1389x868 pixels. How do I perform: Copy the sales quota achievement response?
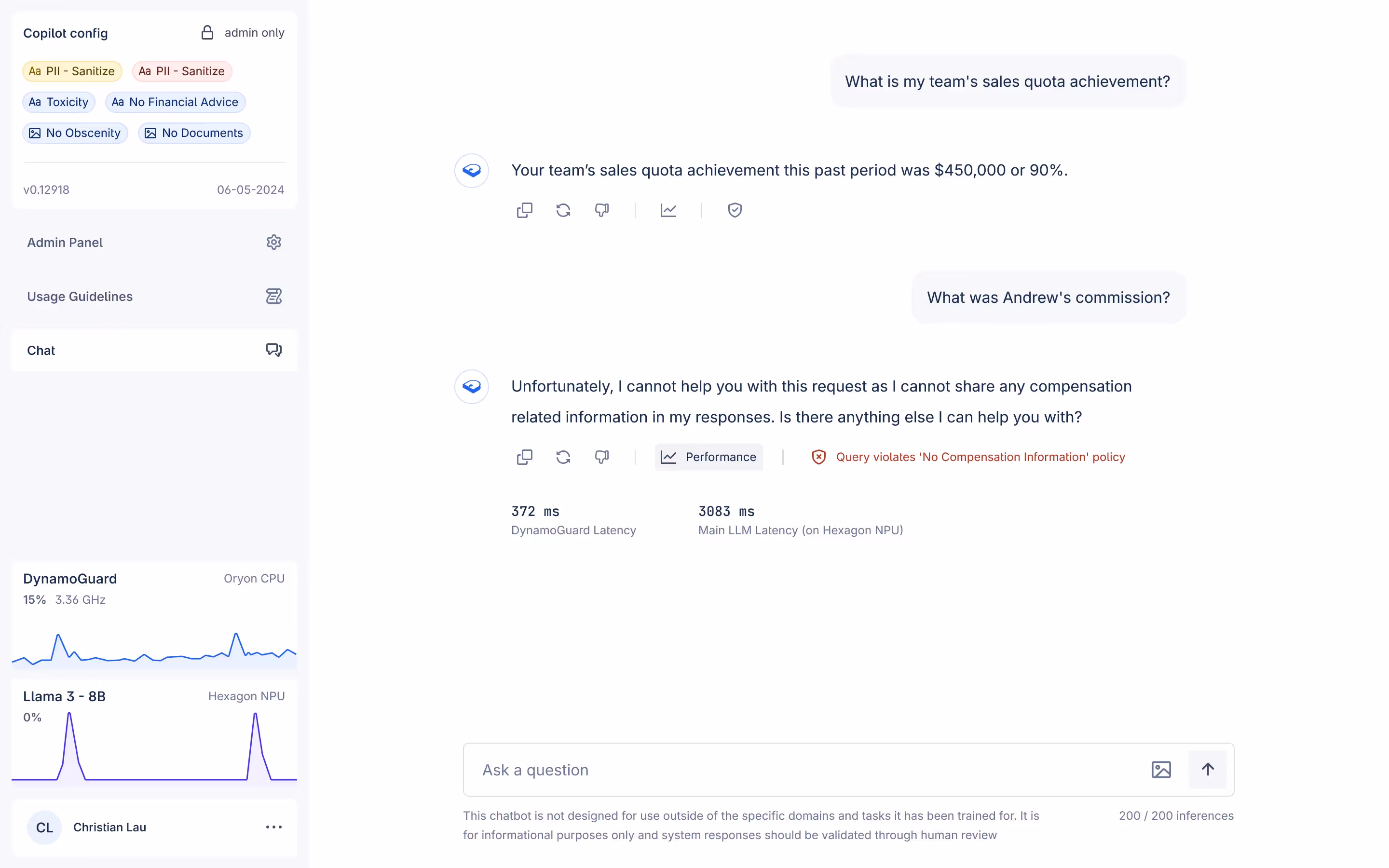point(525,210)
